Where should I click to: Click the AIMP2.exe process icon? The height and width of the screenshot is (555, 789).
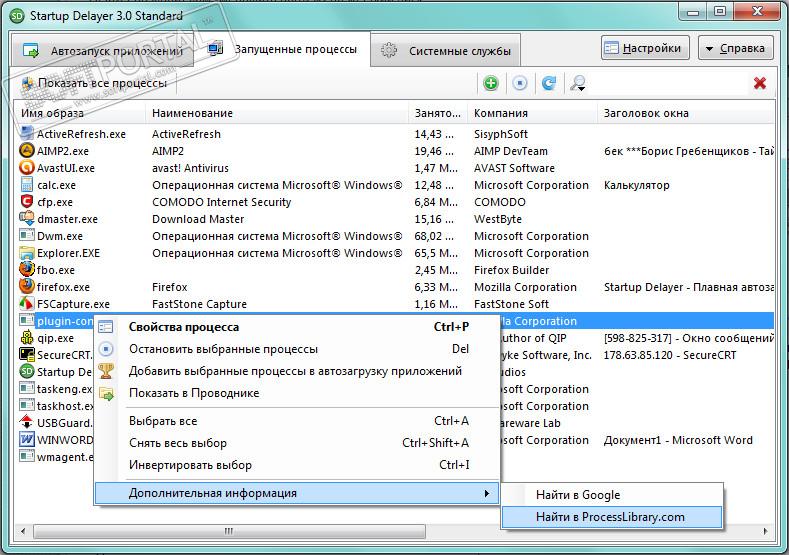(27, 150)
